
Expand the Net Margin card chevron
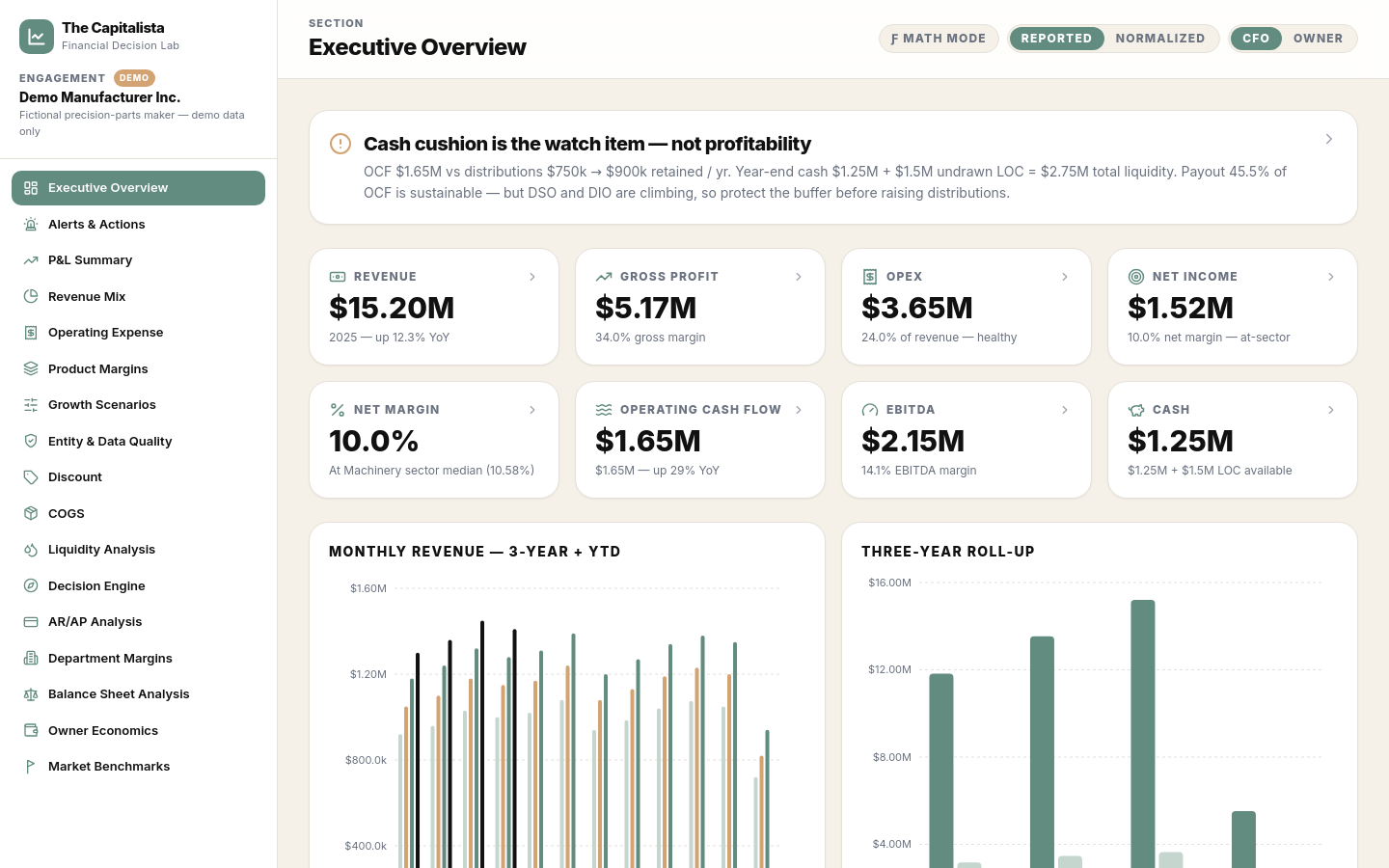[x=532, y=410]
